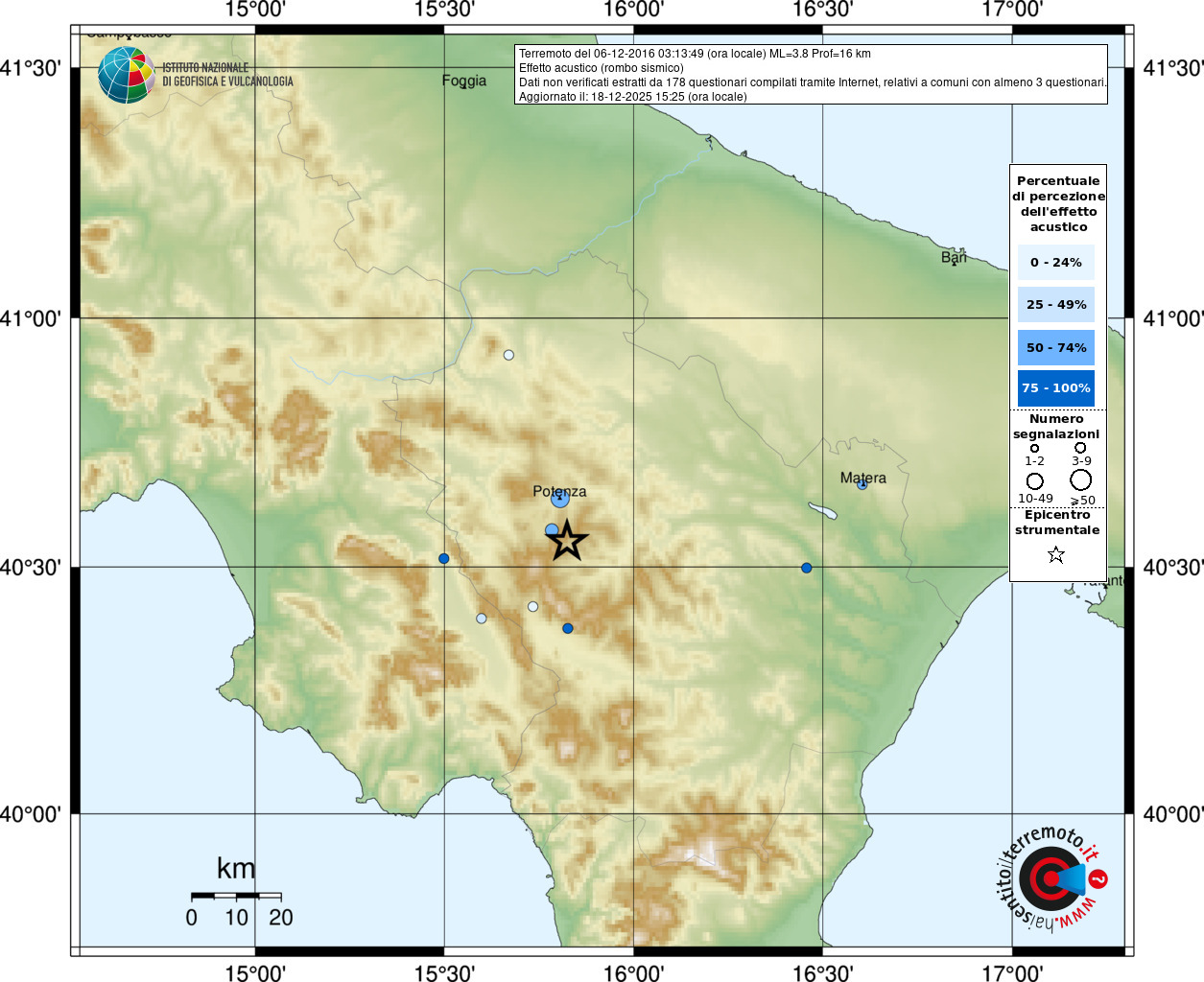Click the Bari city label
Screen dimensions: 1204x982
[x=954, y=257]
